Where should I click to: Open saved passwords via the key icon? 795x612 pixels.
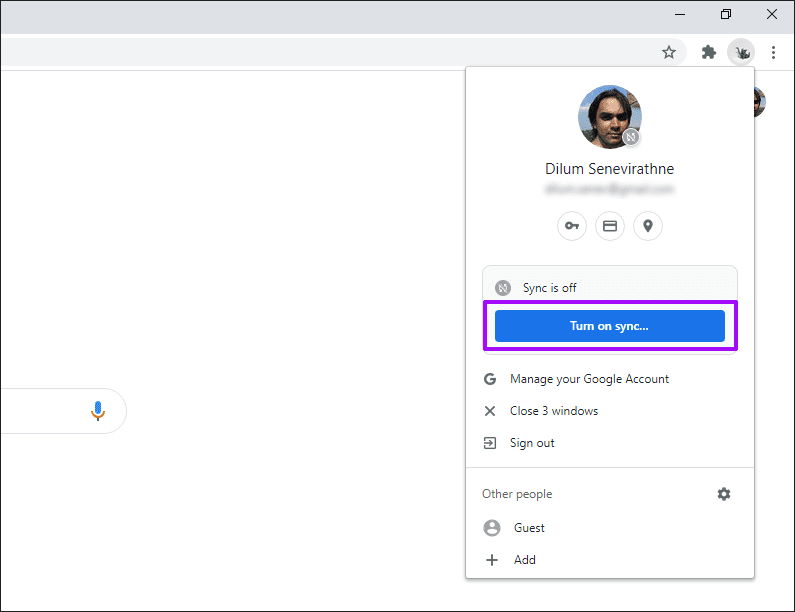571,226
